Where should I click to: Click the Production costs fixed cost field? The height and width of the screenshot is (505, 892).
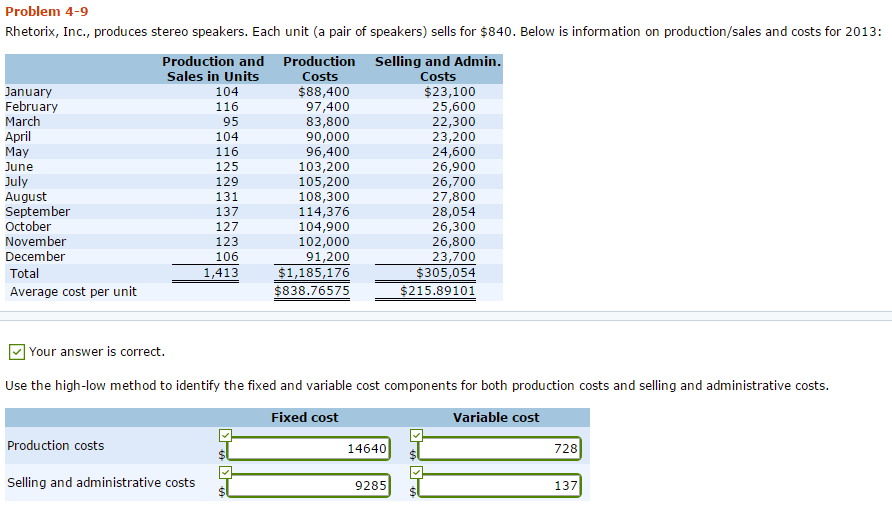tap(308, 449)
